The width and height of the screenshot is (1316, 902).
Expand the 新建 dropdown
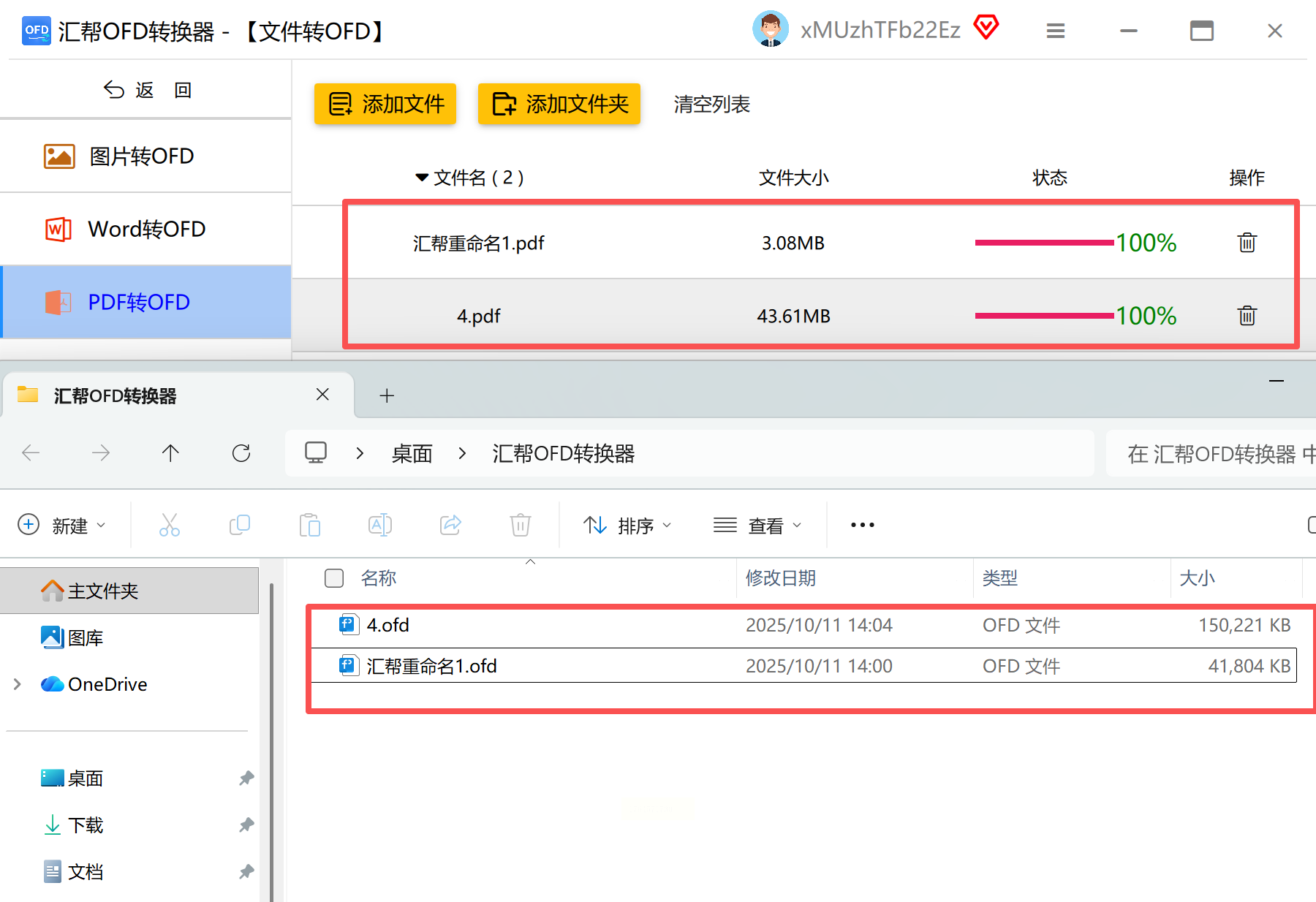pyautogui.click(x=61, y=525)
